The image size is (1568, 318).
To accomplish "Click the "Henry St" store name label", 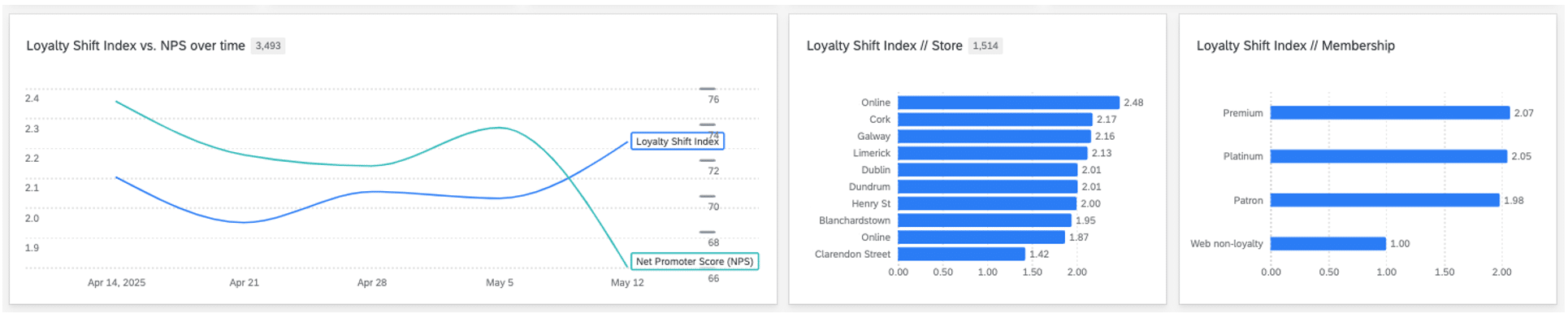I will tap(871, 204).
